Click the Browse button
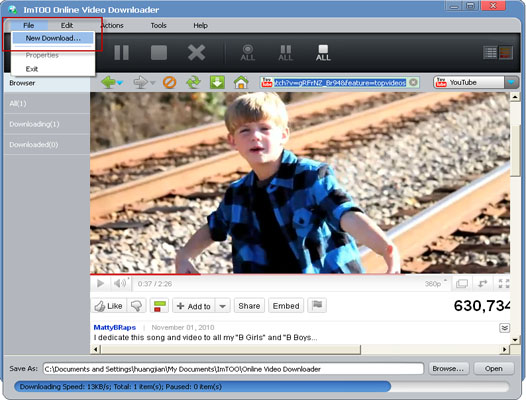526x400 pixels. pos(448,368)
